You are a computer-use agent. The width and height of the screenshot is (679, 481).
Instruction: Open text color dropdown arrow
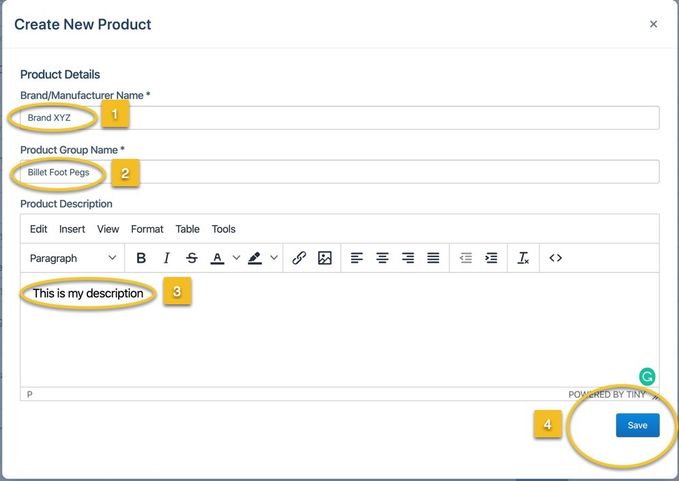click(x=236, y=258)
